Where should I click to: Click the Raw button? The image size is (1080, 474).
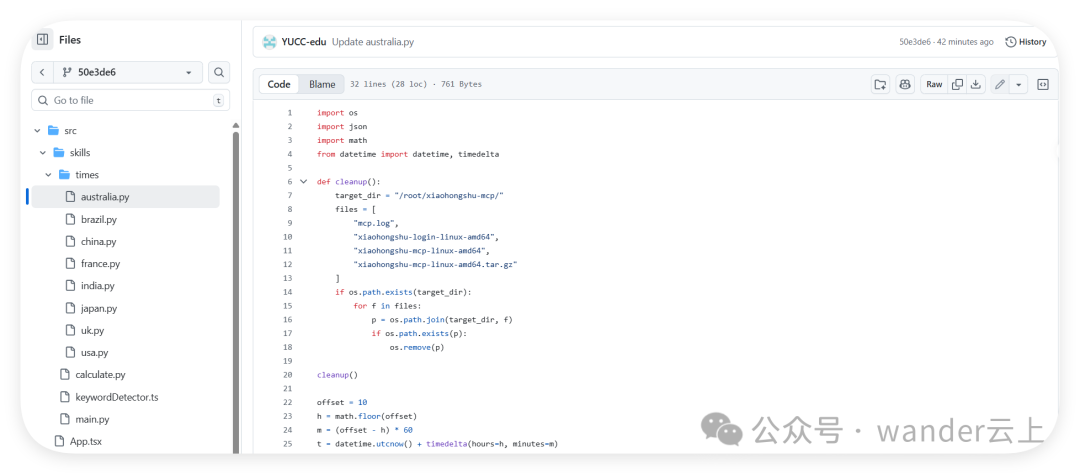[934, 85]
